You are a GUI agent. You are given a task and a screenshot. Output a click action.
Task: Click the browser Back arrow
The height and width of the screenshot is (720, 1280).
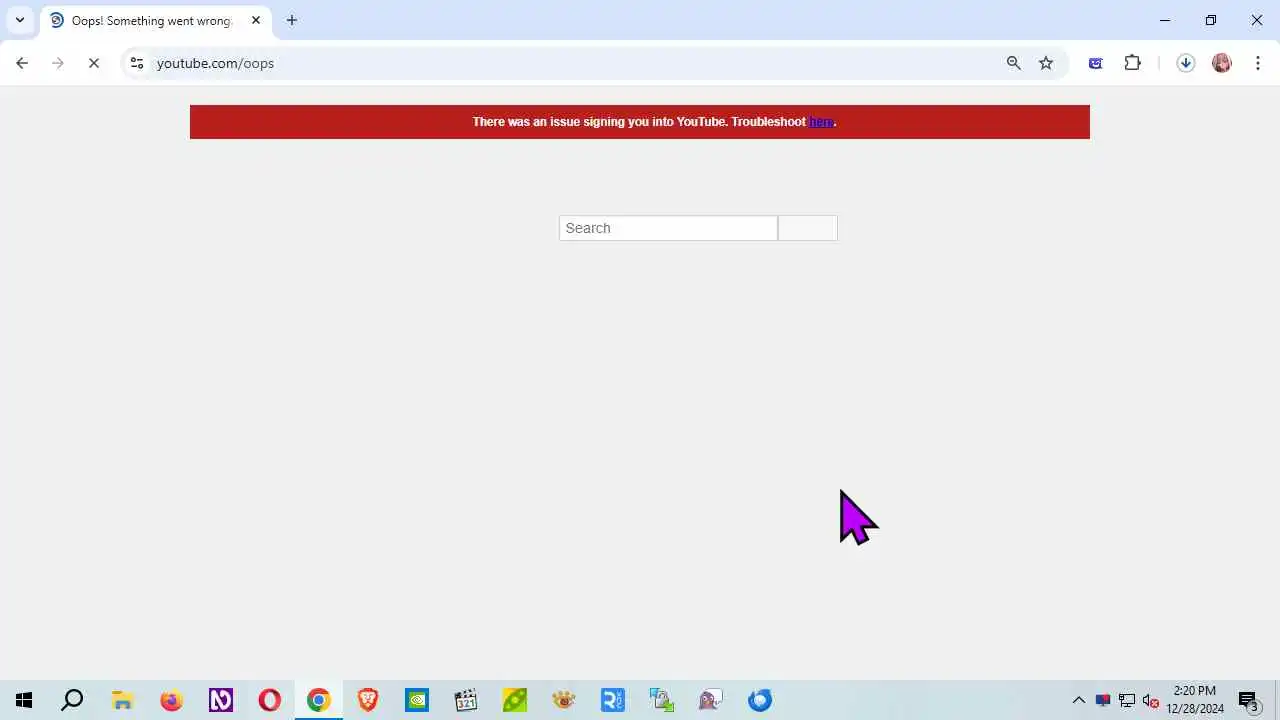pyautogui.click(x=22, y=63)
